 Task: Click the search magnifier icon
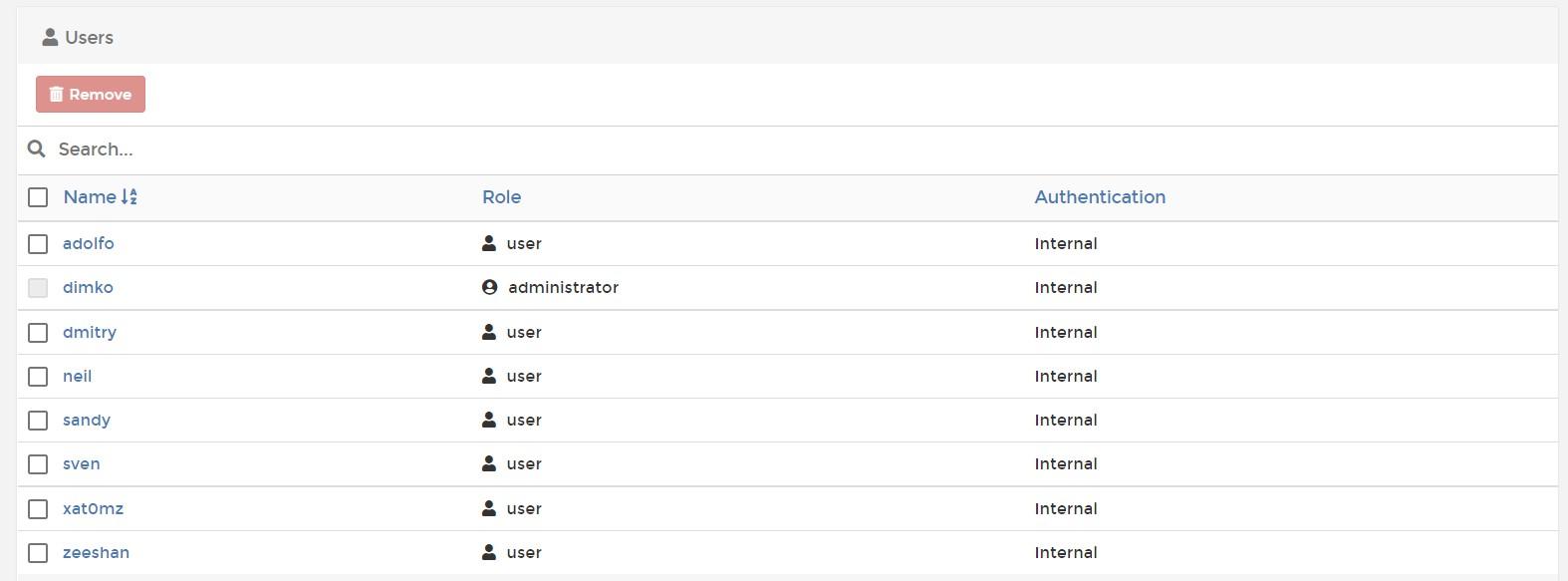pyautogui.click(x=37, y=148)
